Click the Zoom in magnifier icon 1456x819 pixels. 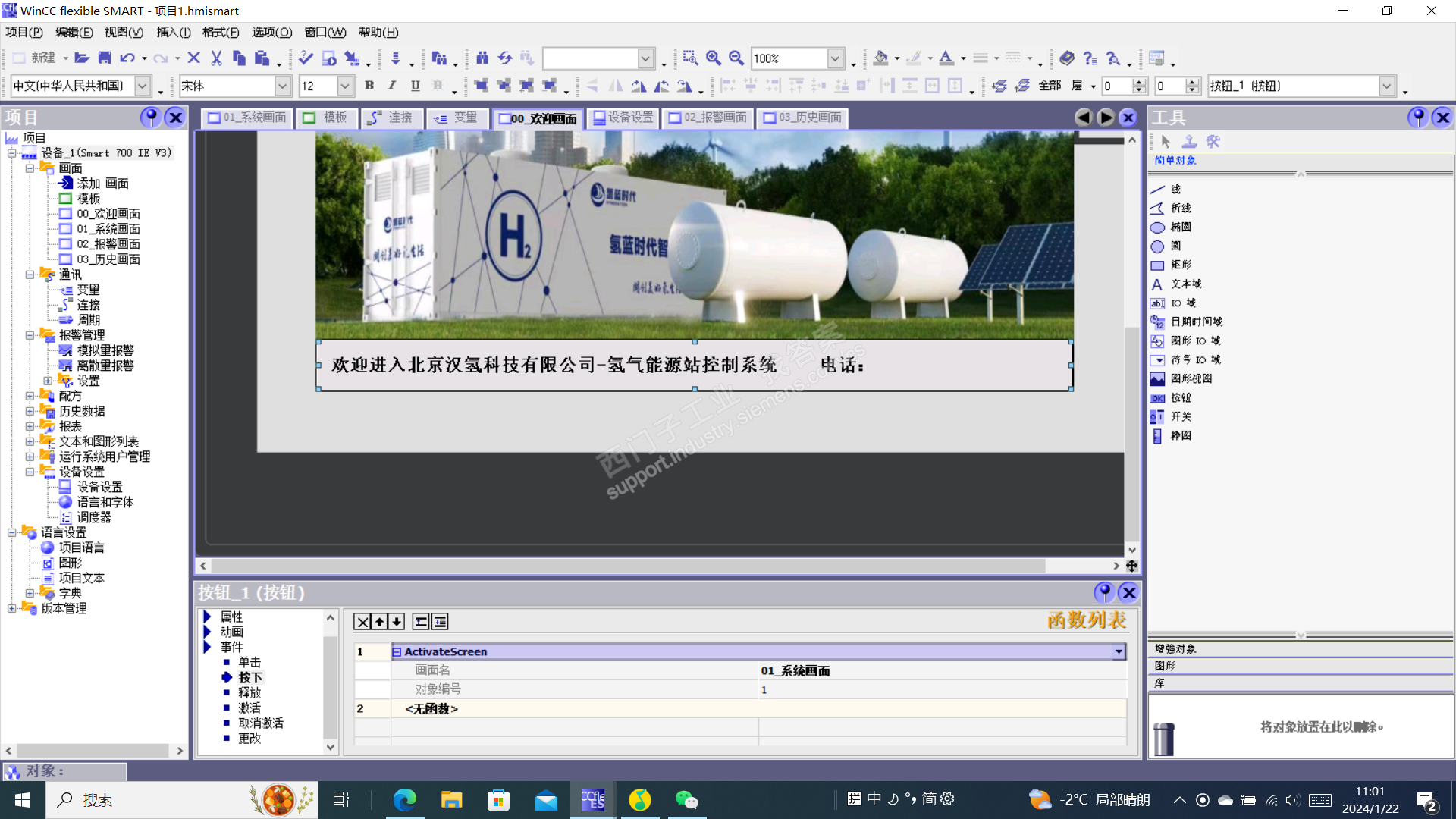coord(713,58)
